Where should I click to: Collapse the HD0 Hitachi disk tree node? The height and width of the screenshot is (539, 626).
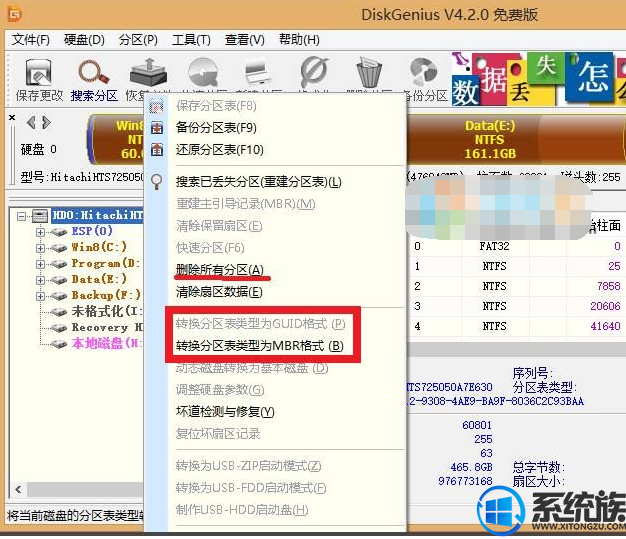(x=22, y=216)
